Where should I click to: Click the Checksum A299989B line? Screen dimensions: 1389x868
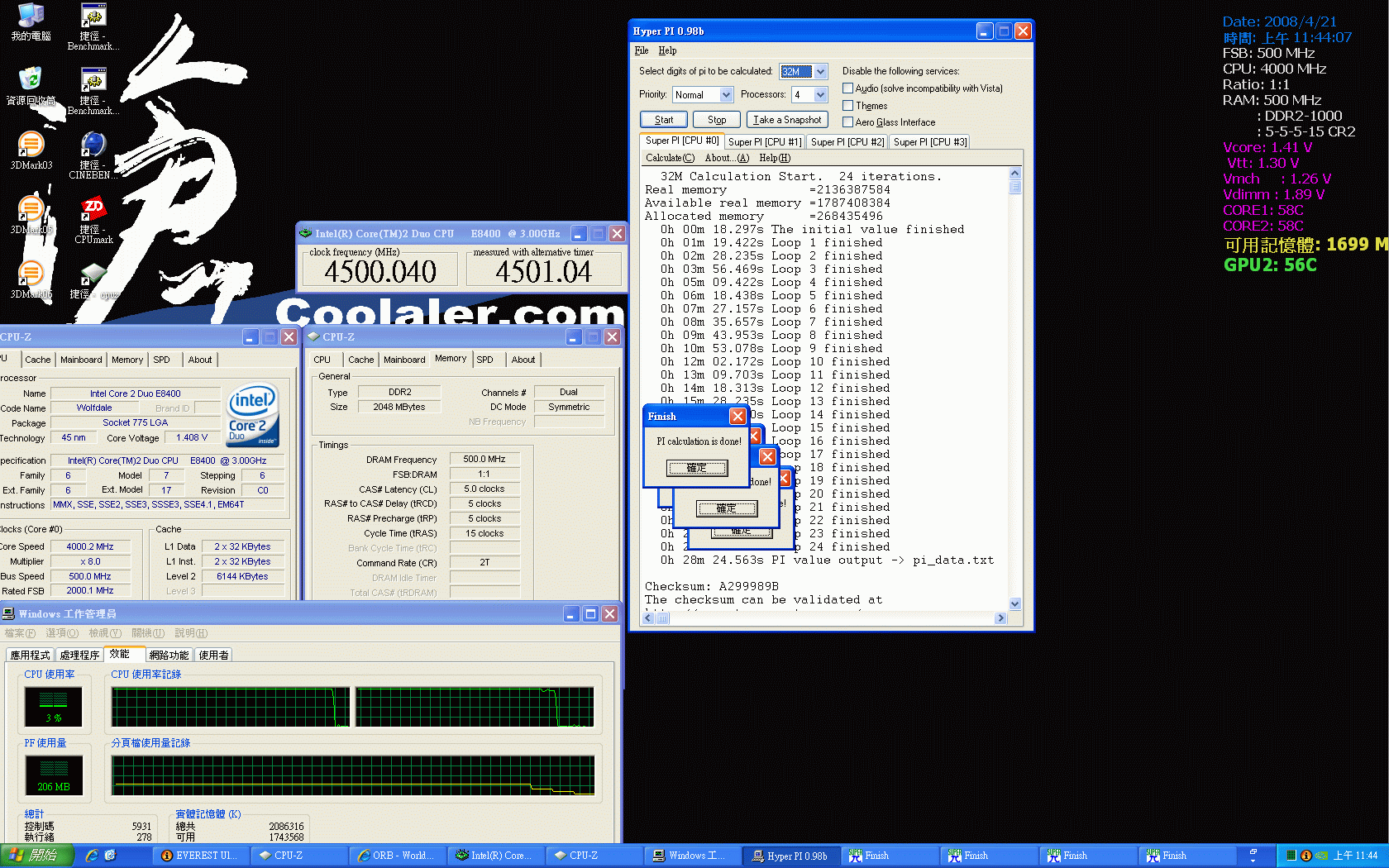click(712, 586)
